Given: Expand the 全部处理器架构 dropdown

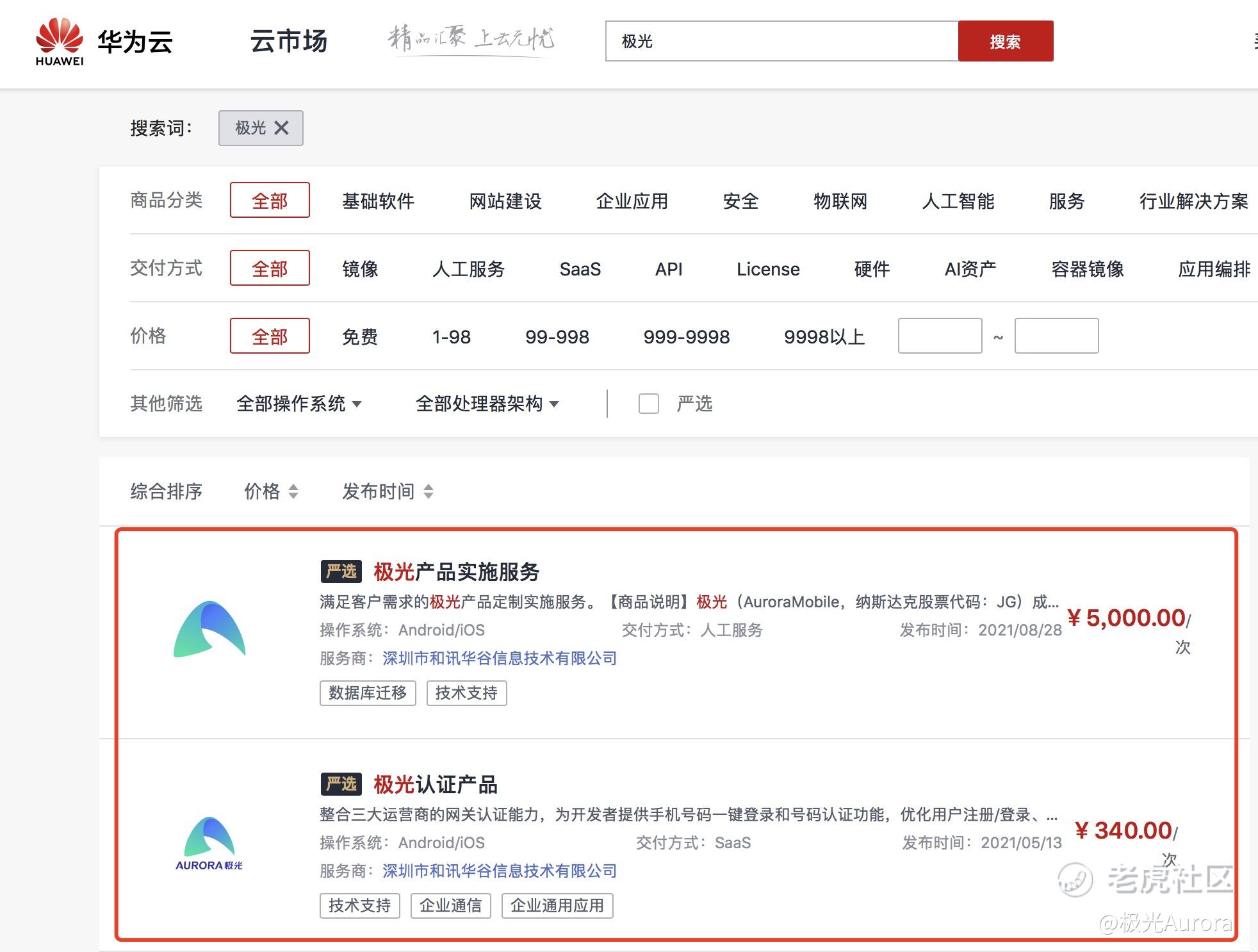Looking at the screenshot, I should (487, 404).
